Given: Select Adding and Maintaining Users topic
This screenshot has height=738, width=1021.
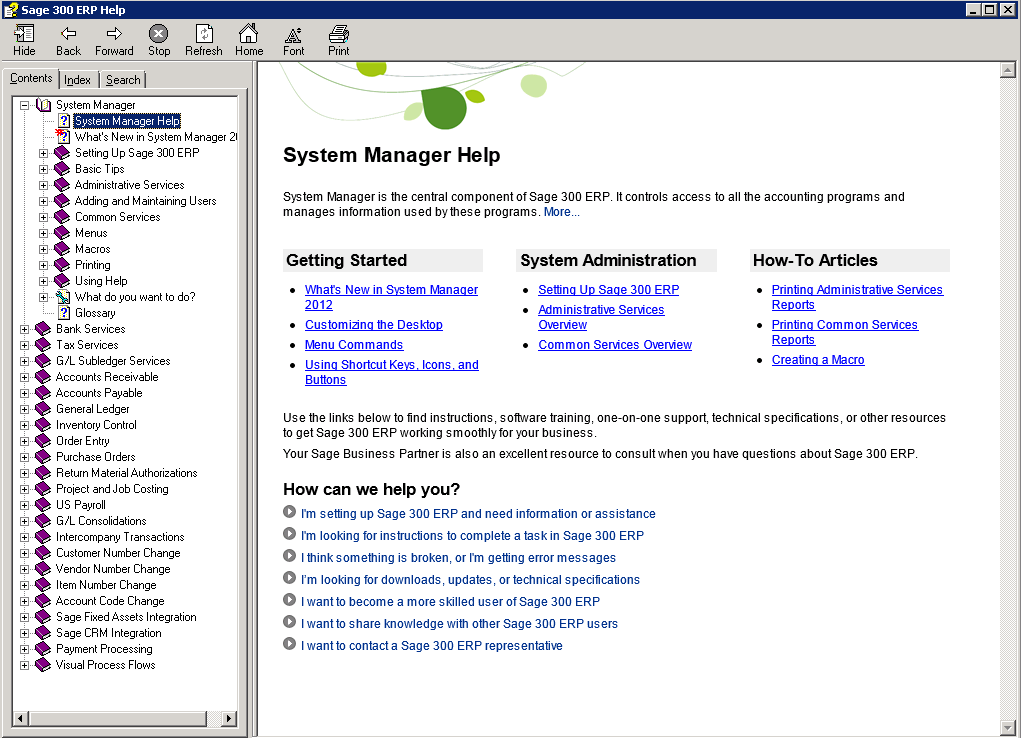Looking at the screenshot, I should (145, 201).
